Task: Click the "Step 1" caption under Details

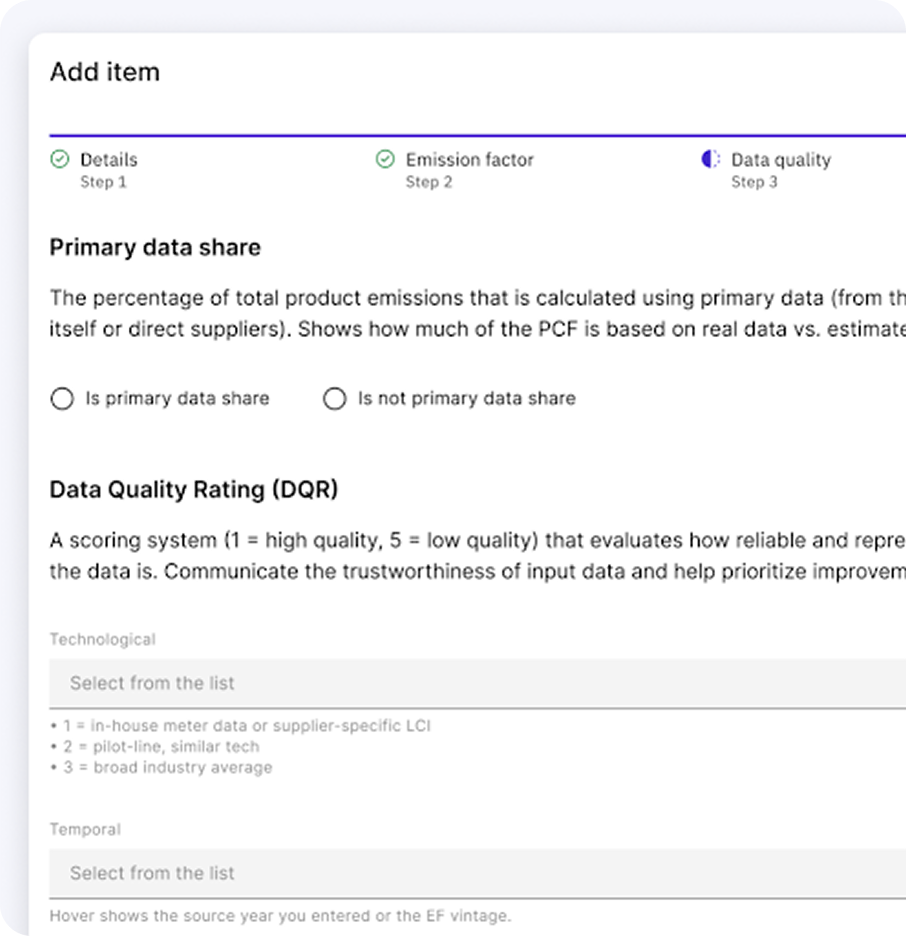Action: click(x=103, y=182)
